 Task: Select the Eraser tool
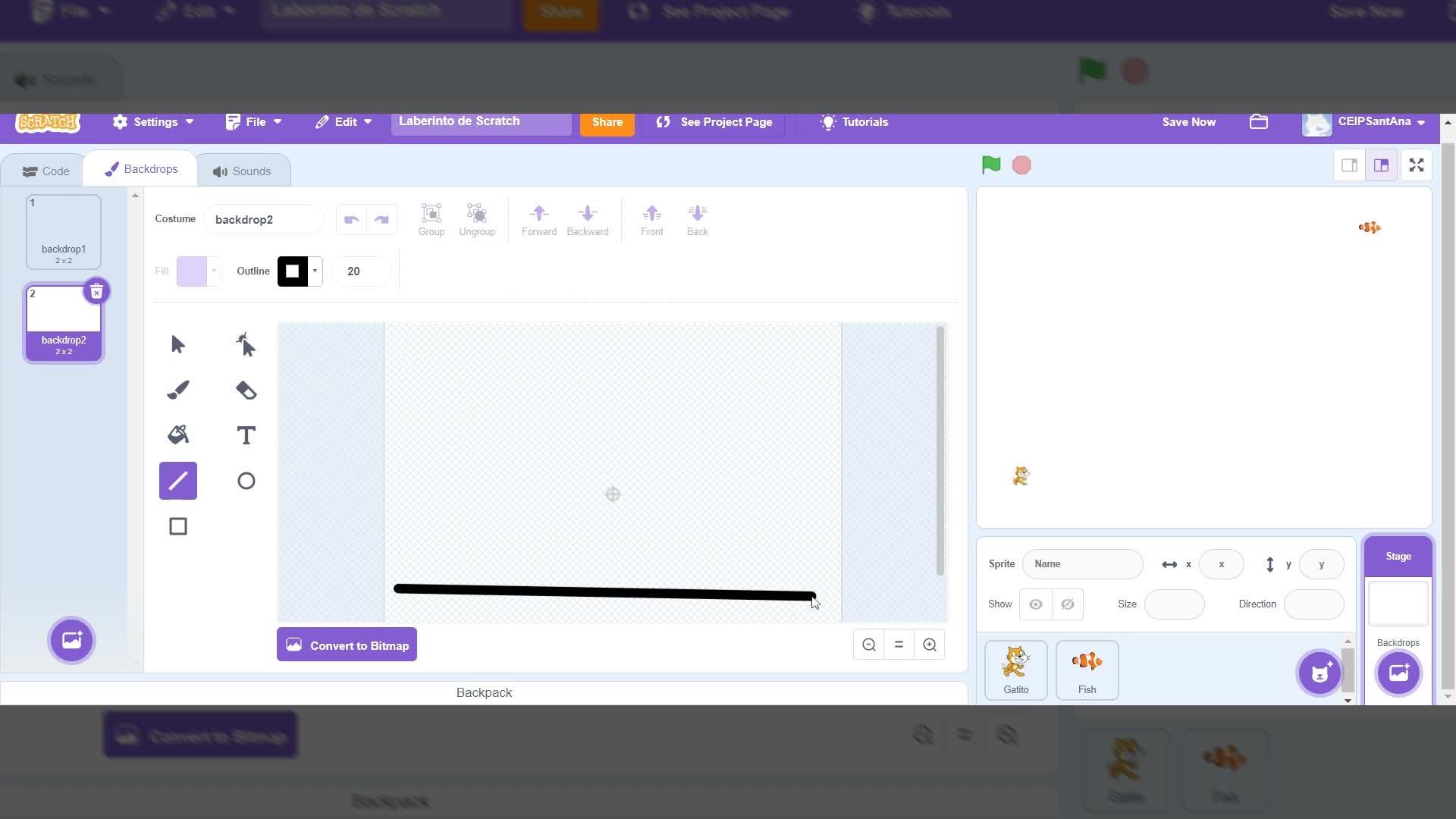[246, 390]
